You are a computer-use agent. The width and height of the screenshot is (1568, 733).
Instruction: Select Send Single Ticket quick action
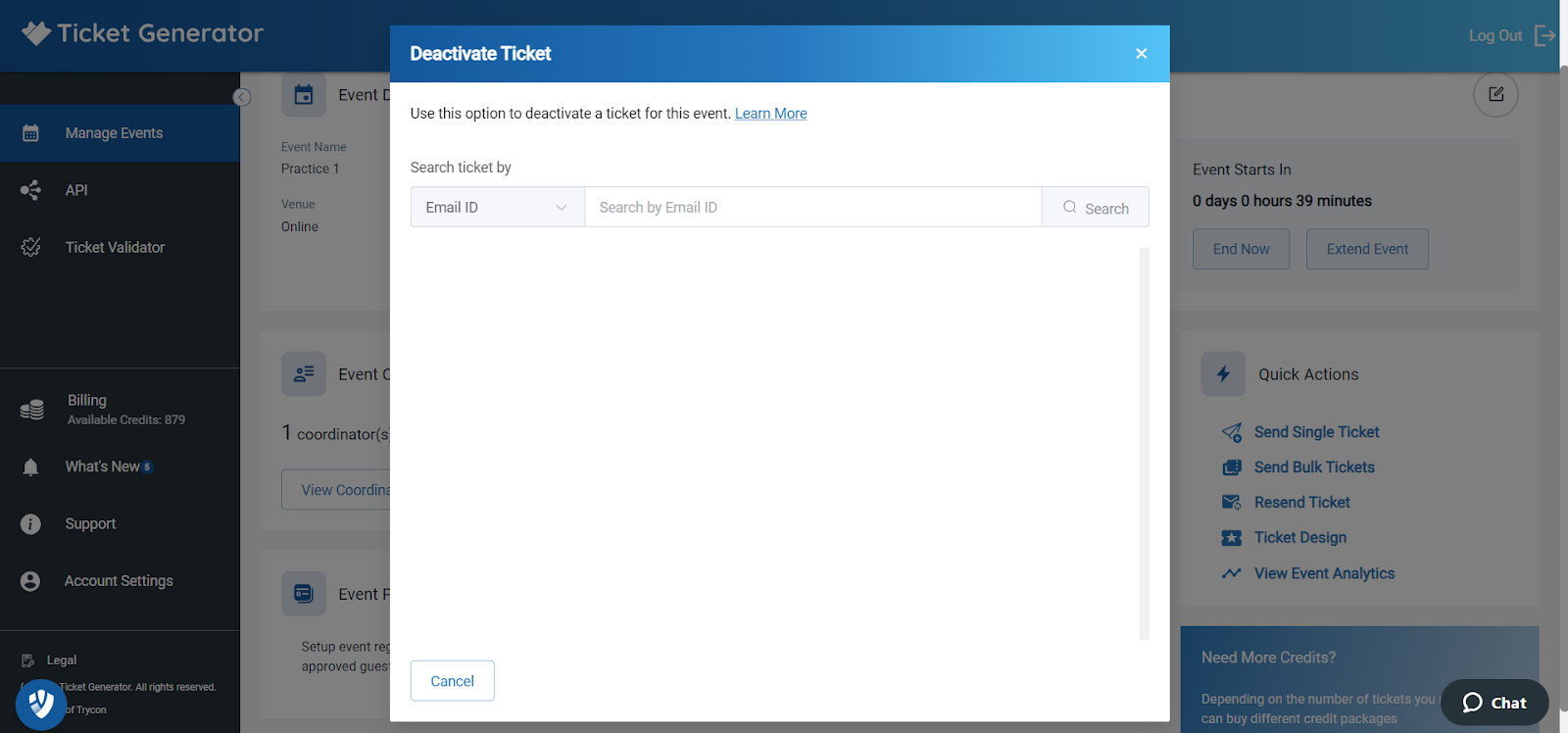[1316, 432]
